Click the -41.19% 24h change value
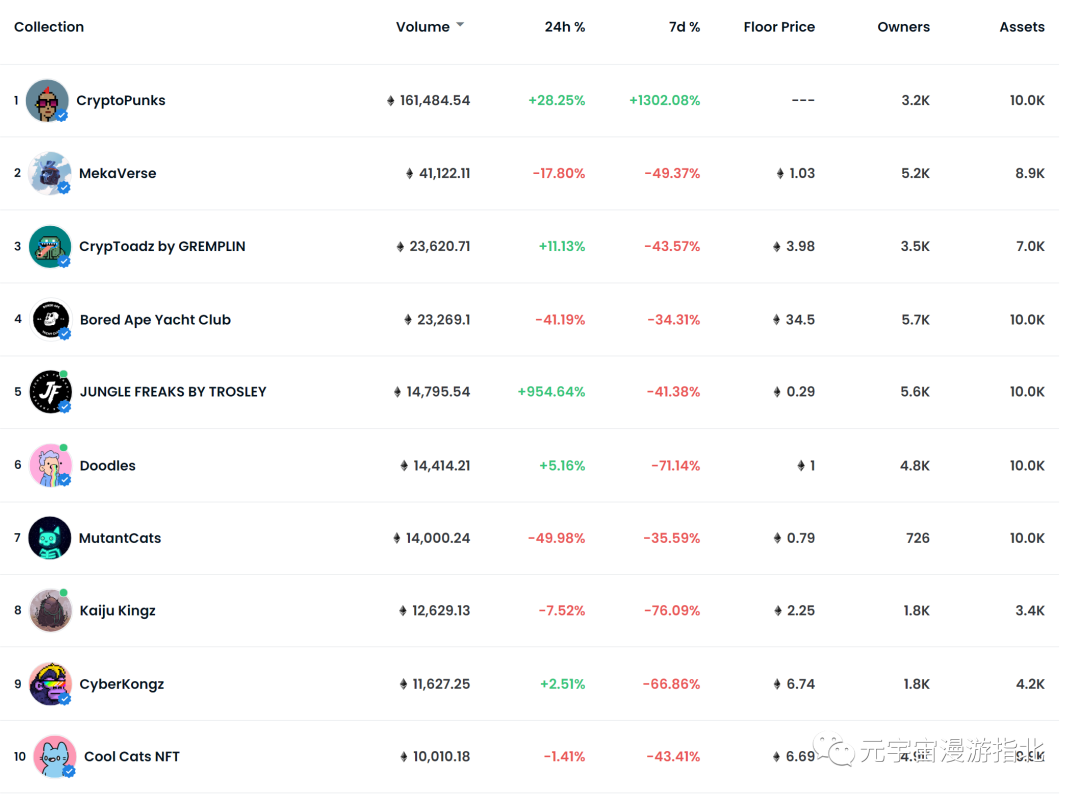1080x798 pixels. click(560, 319)
